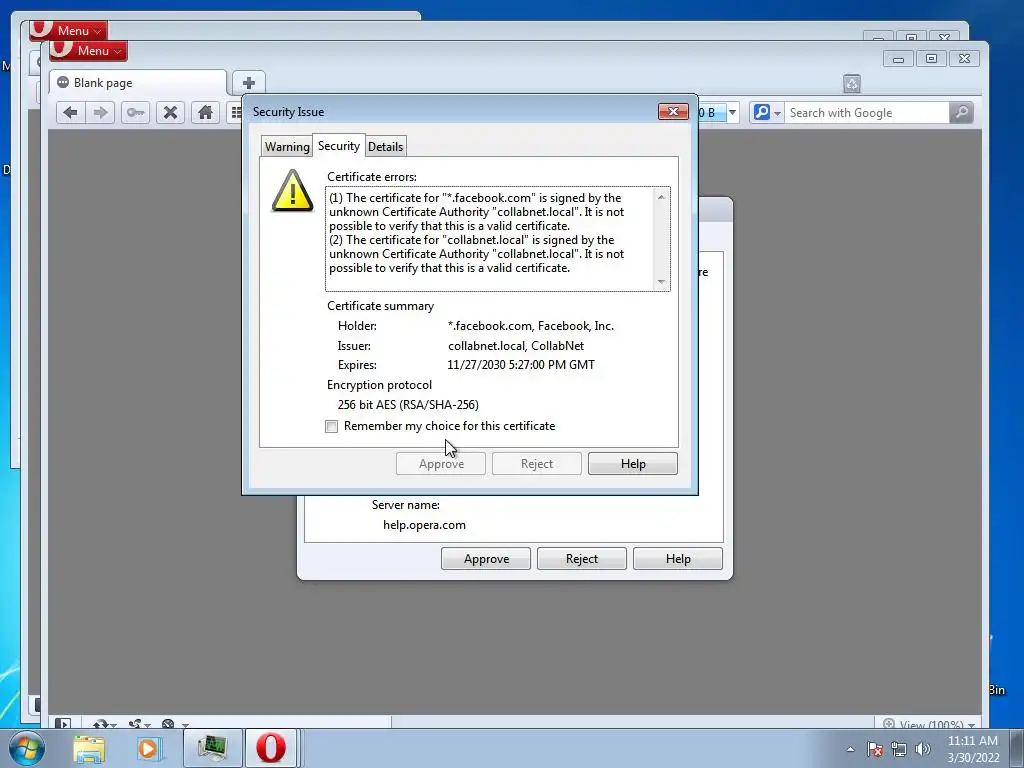The height and width of the screenshot is (768, 1024).
Task: Click Approve in the help.opera.com dialog
Action: (486, 559)
